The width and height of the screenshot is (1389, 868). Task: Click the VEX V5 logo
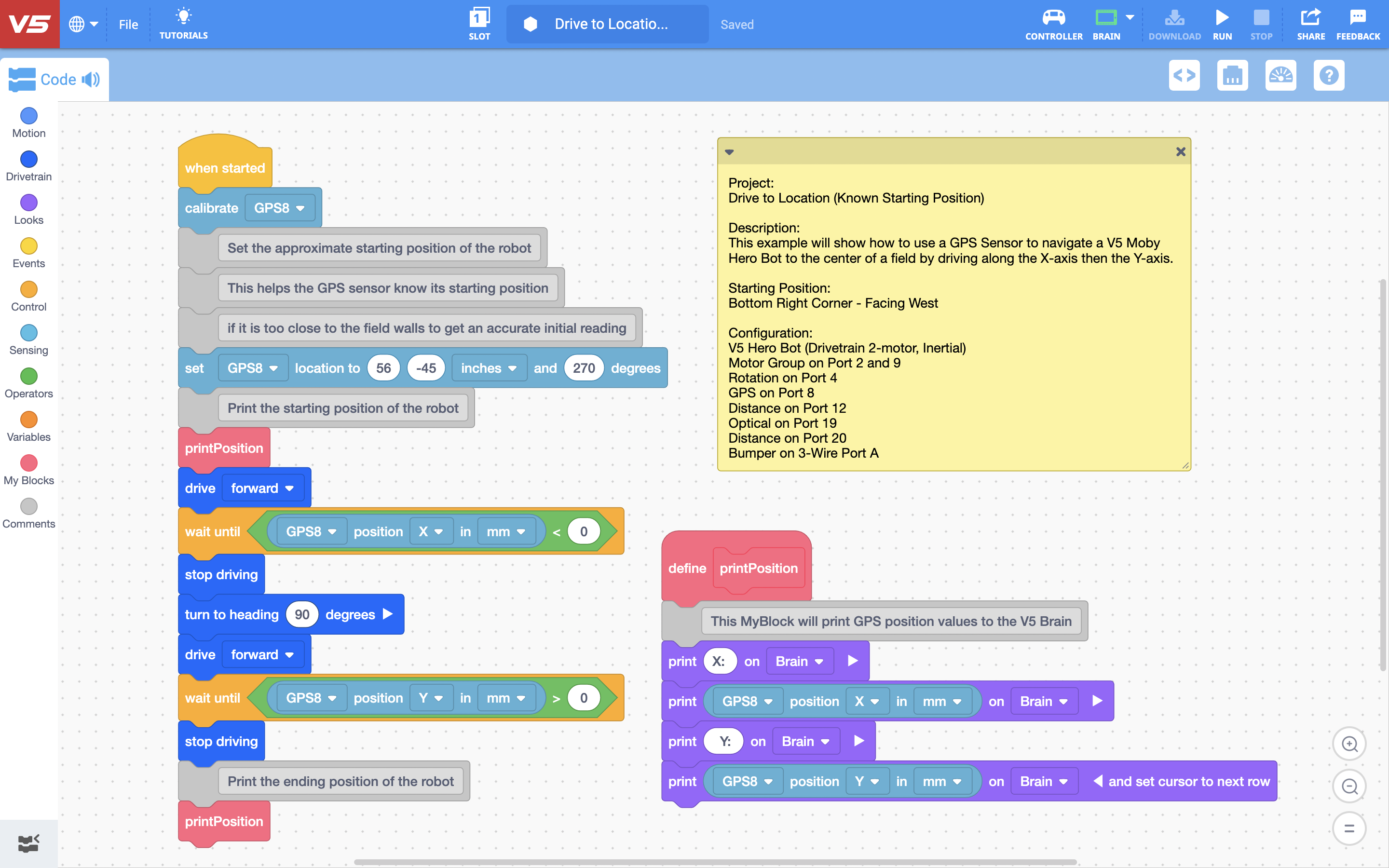pos(29,24)
